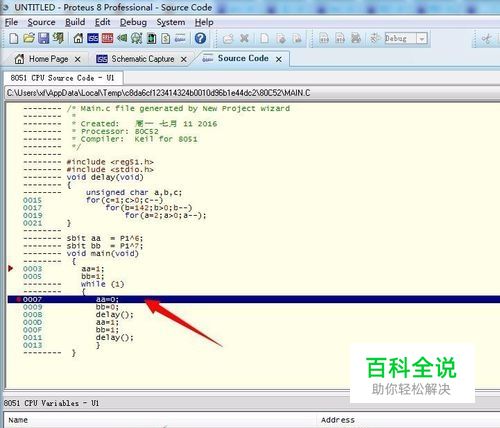The width and height of the screenshot is (500, 428).
Task: Click the 'aa=1;' line at address 000D
Action: click(x=107, y=322)
